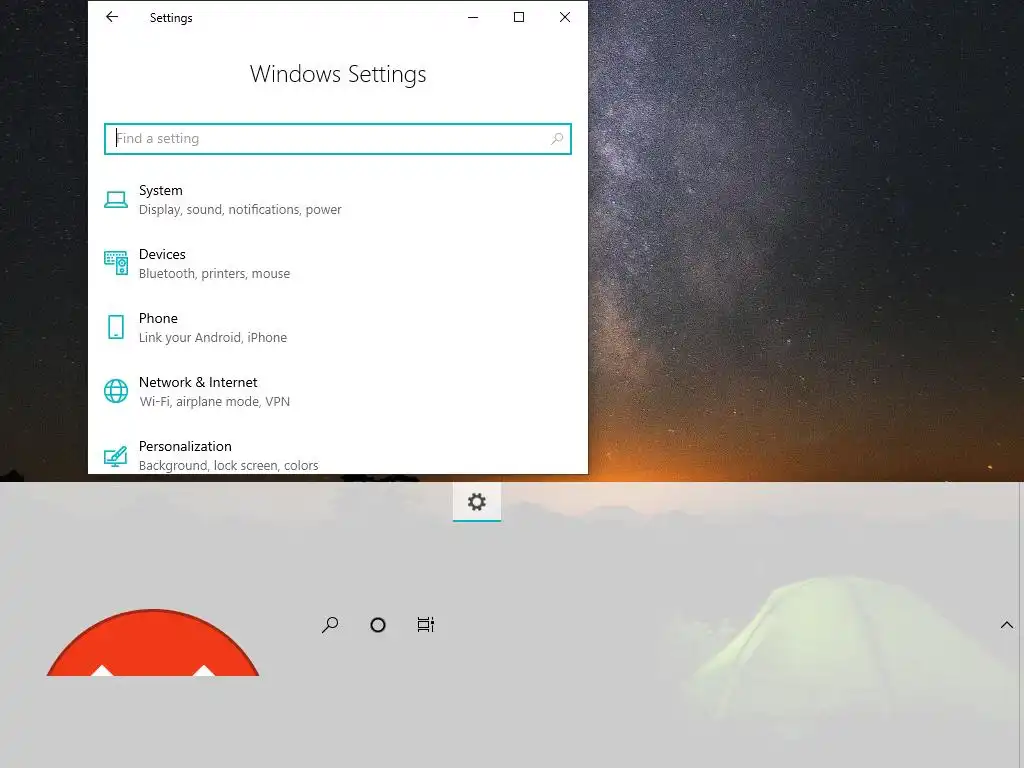Click "Display, sound, notifications, power" text
The width and height of the screenshot is (1024, 768).
[x=240, y=210]
